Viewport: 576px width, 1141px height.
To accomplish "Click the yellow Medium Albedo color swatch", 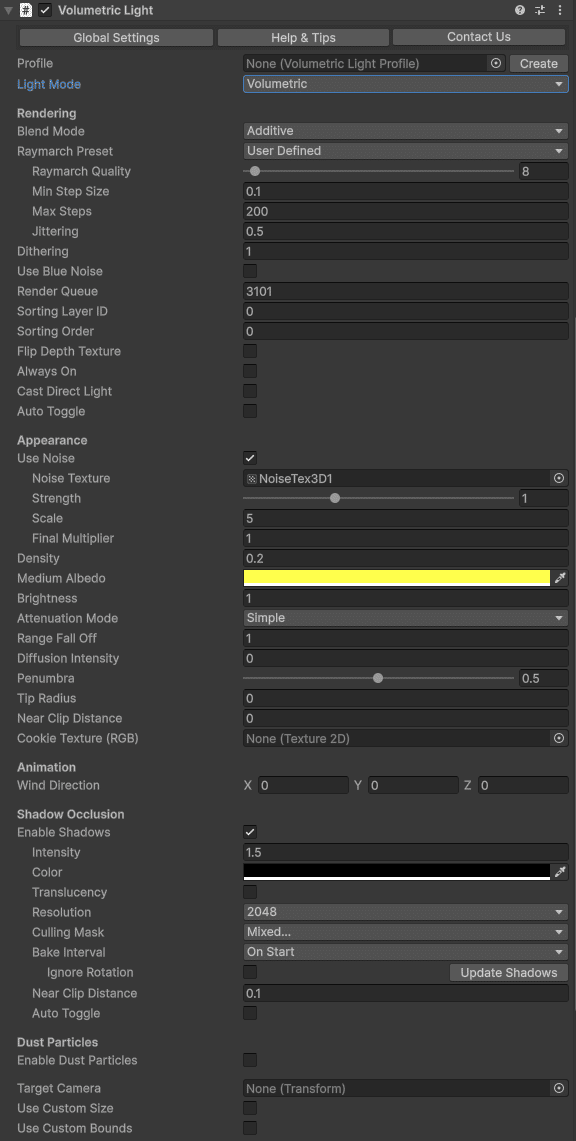I will (x=395, y=578).
